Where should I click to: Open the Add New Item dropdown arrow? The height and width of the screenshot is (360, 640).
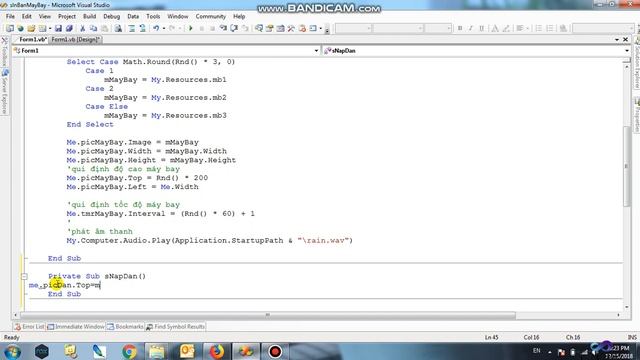(50, 28)
